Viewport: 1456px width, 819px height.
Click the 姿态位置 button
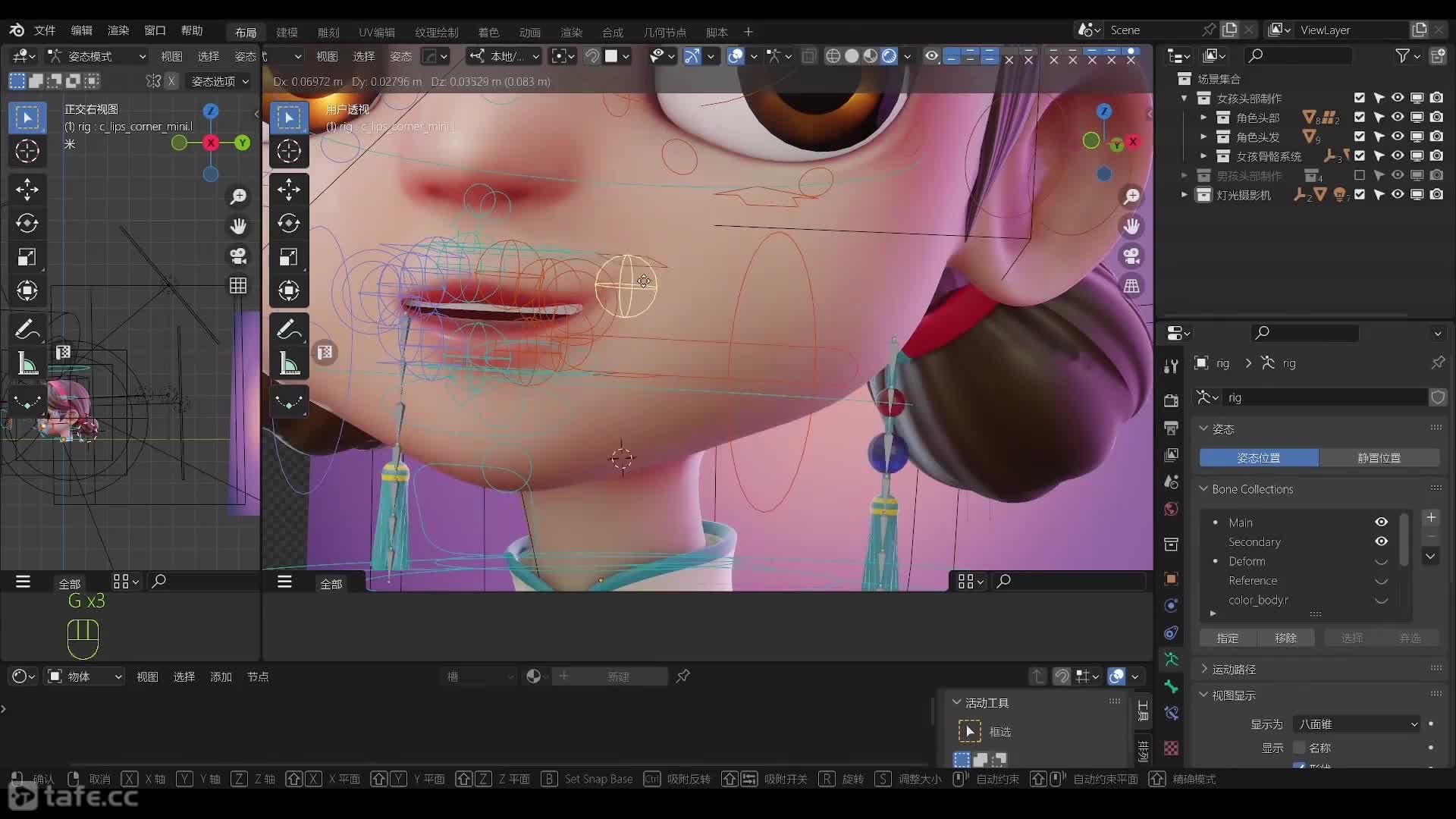point(1259,458)
